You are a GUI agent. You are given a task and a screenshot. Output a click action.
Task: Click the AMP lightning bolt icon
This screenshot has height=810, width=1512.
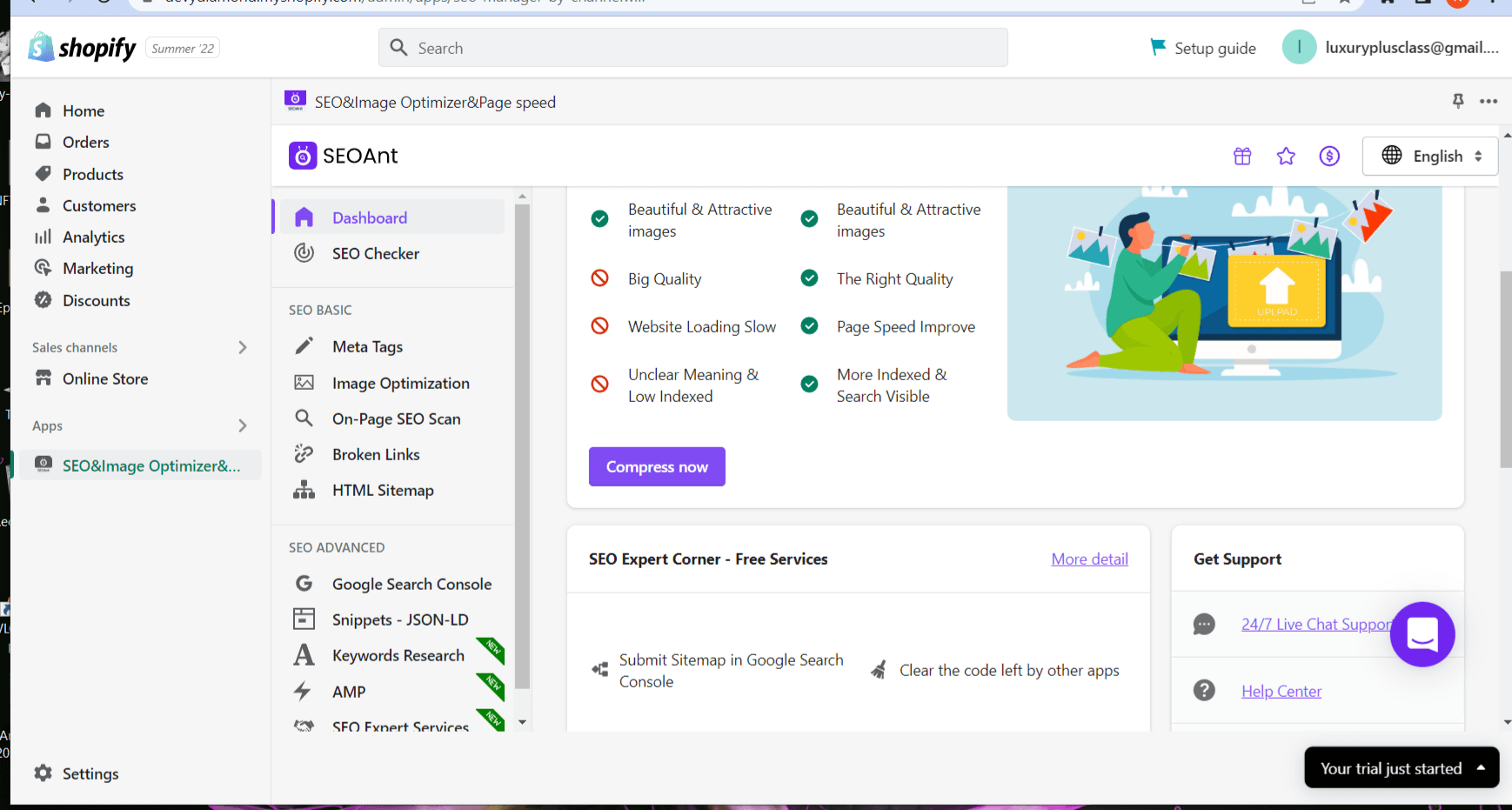click(303, 692)
